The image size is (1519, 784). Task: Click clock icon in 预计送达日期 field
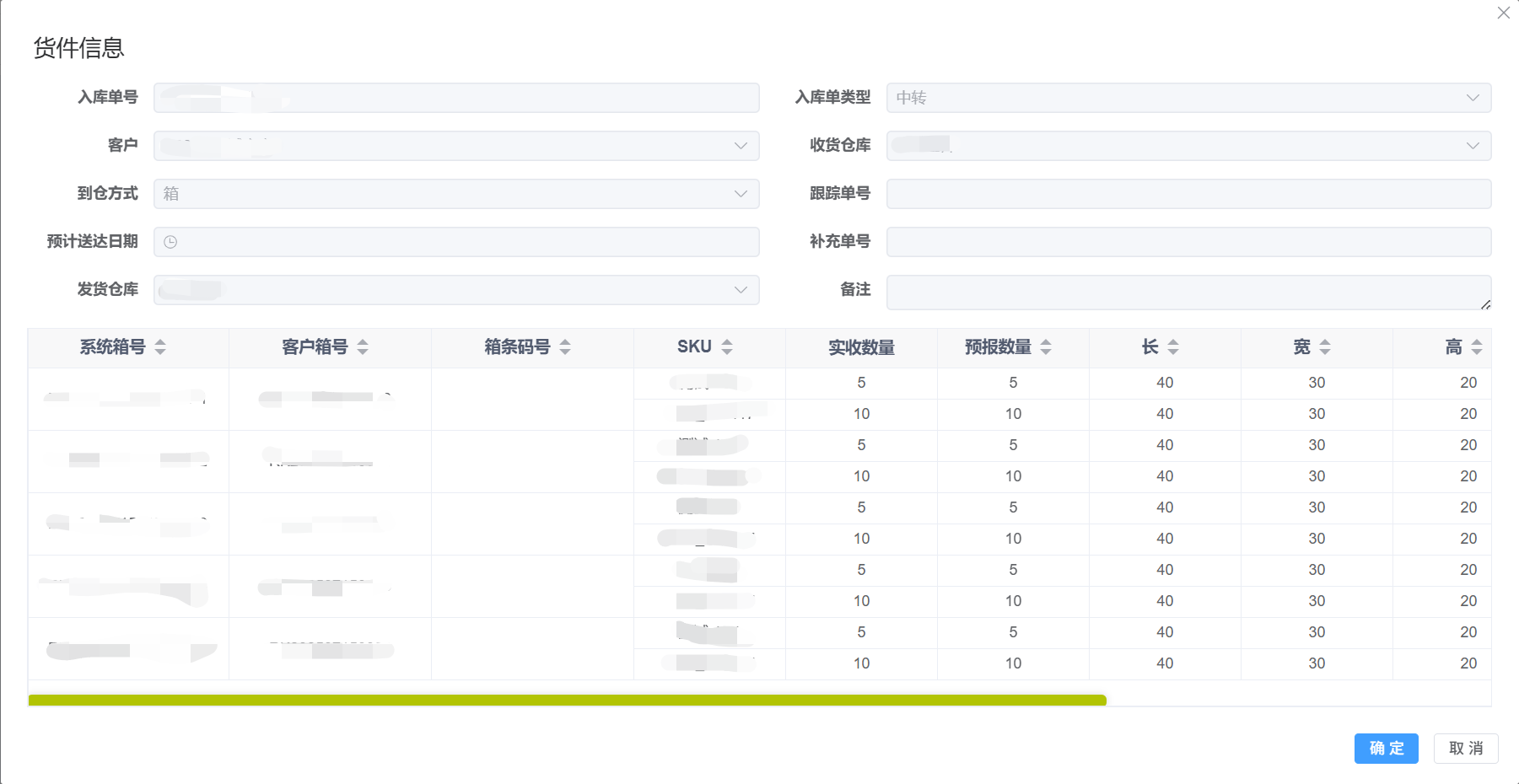click(x=170, y=242)
